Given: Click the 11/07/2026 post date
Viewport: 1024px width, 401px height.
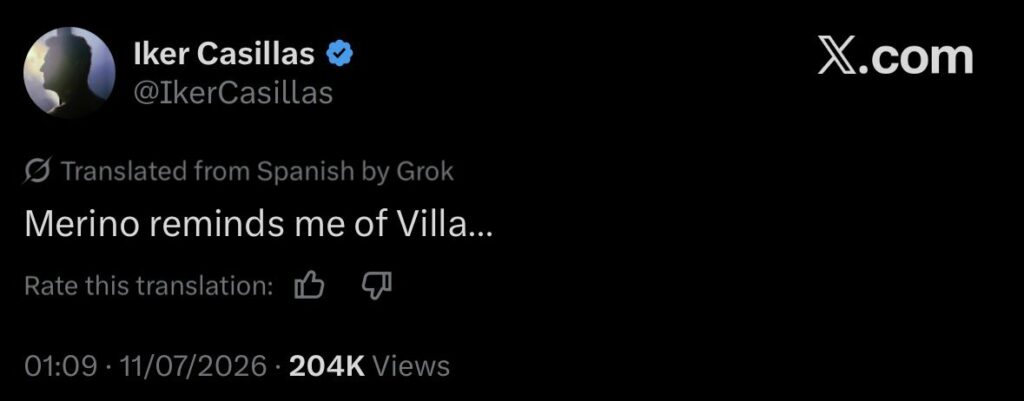Looking at the screenshot, I should tap(193, 366).
